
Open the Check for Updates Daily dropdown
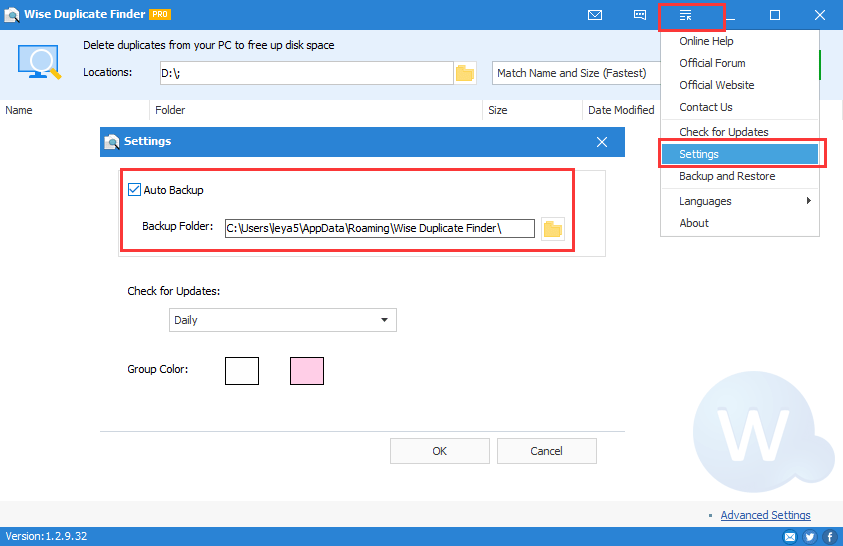click(x=283, y=320)
